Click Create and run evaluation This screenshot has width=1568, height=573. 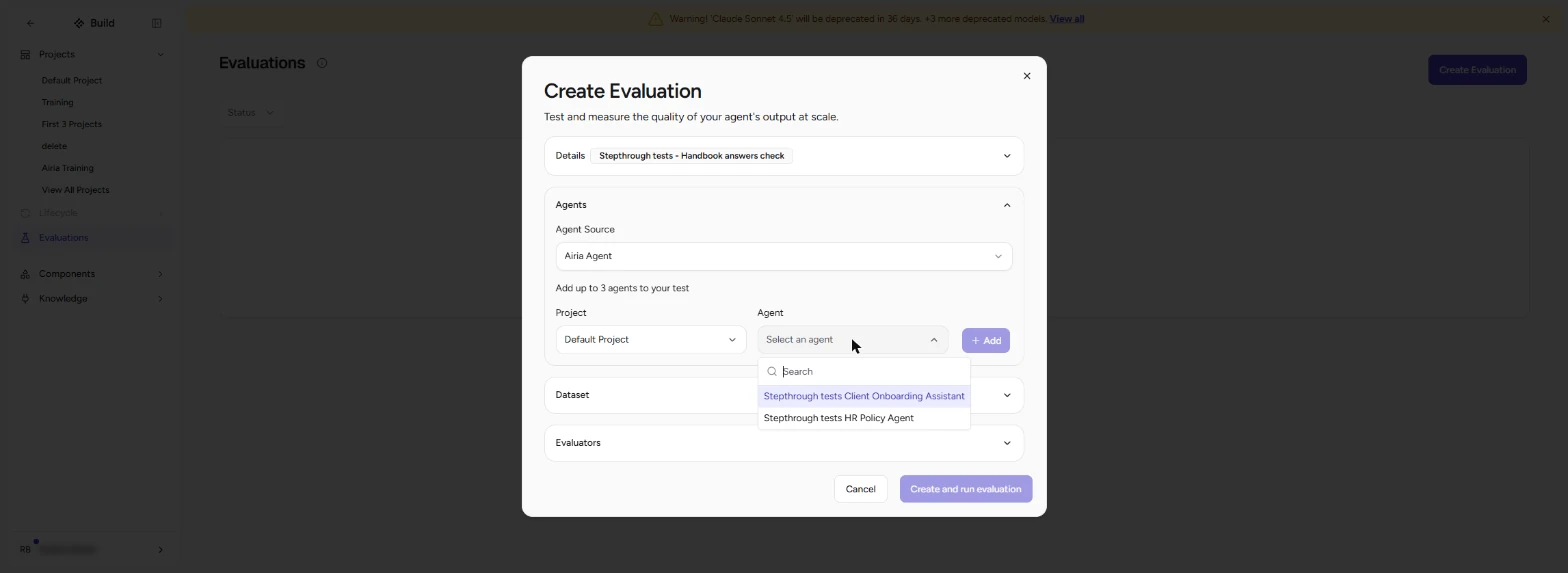click(x=965, y=489)
